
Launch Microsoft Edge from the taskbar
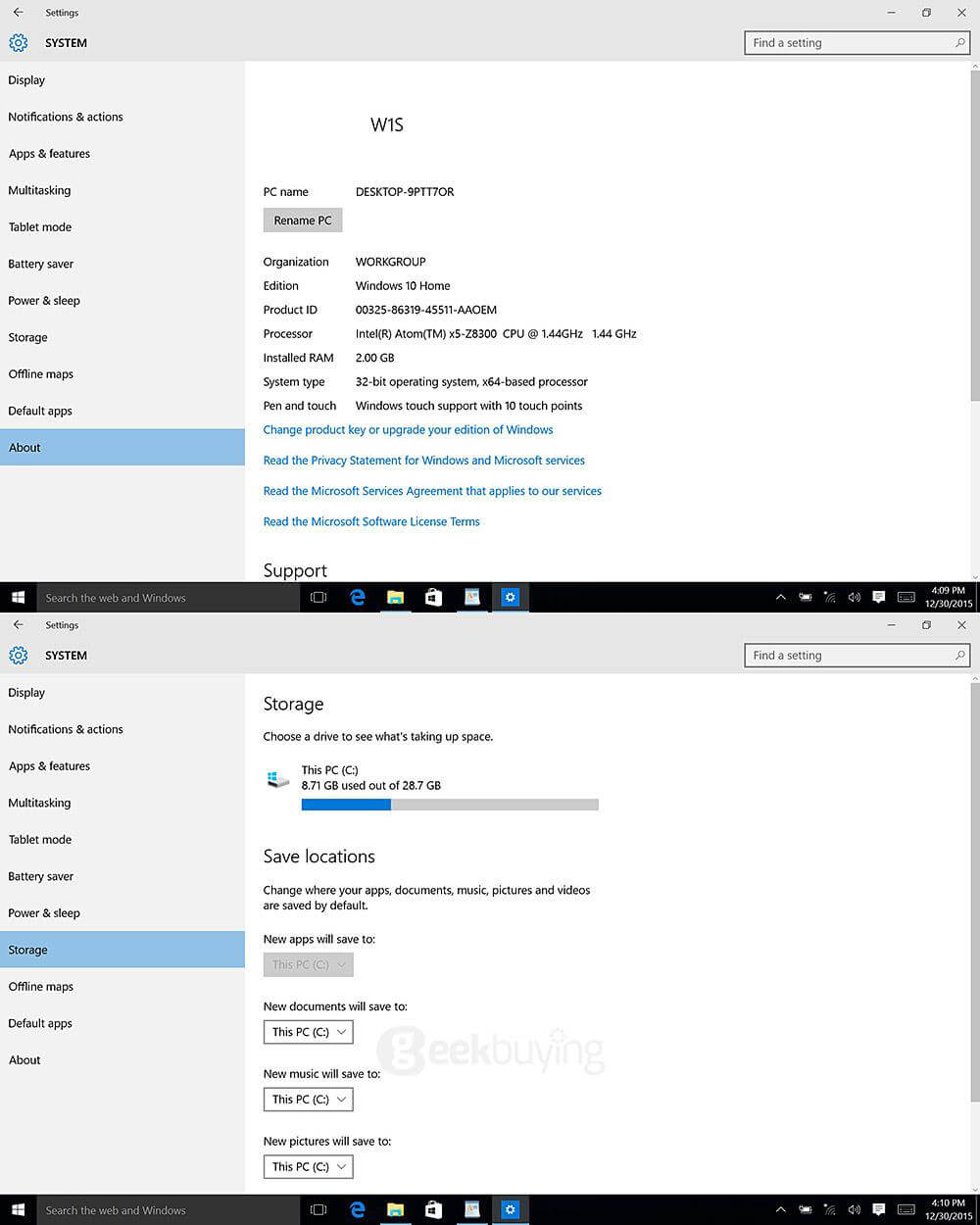click(x=357, y=1209)
